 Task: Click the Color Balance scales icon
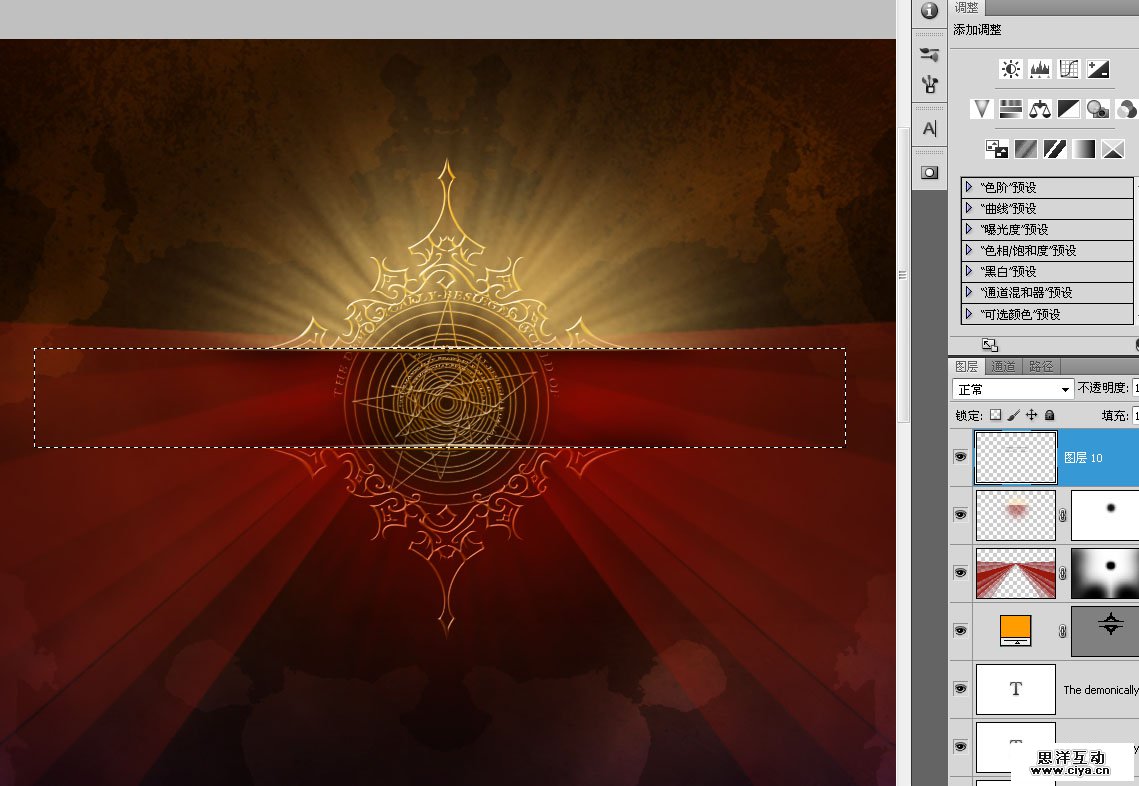coord(1040,108)
